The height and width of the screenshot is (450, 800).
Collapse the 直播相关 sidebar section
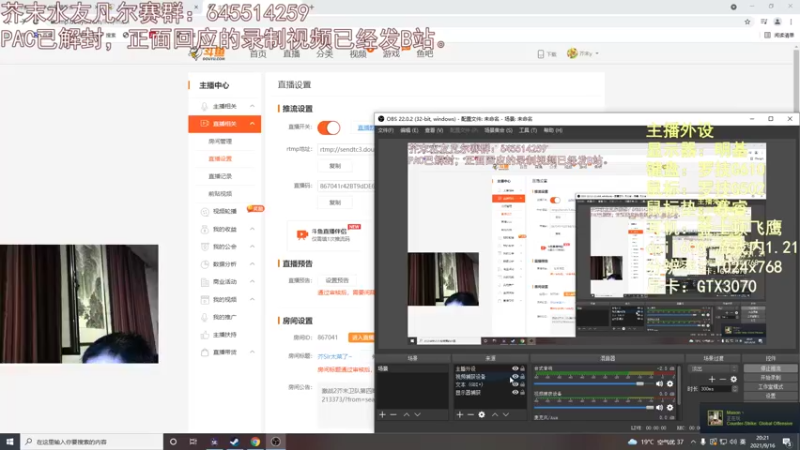pyautogui.click(x=252, y=123)
